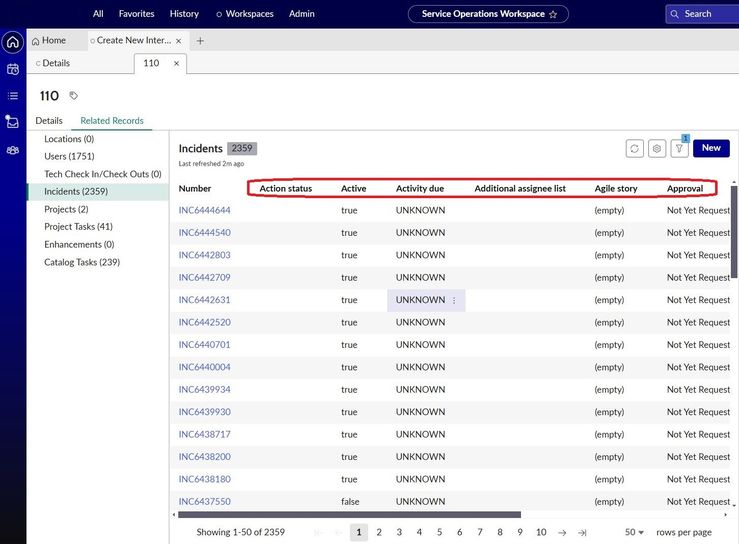Open the All menu
This screenshot has width=739, height=544.
(x=98, y=14)
